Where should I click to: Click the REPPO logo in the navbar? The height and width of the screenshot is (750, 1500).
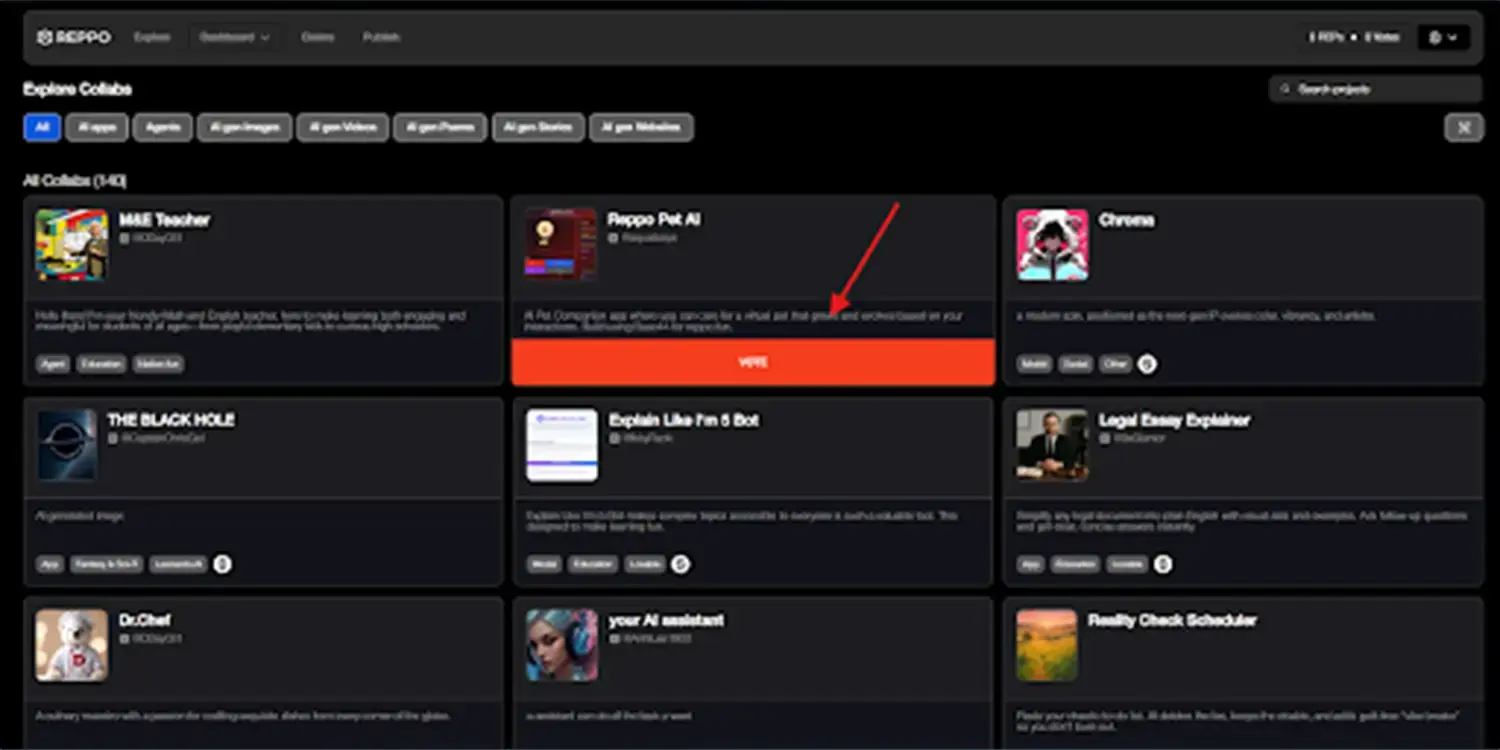point(74,38)
